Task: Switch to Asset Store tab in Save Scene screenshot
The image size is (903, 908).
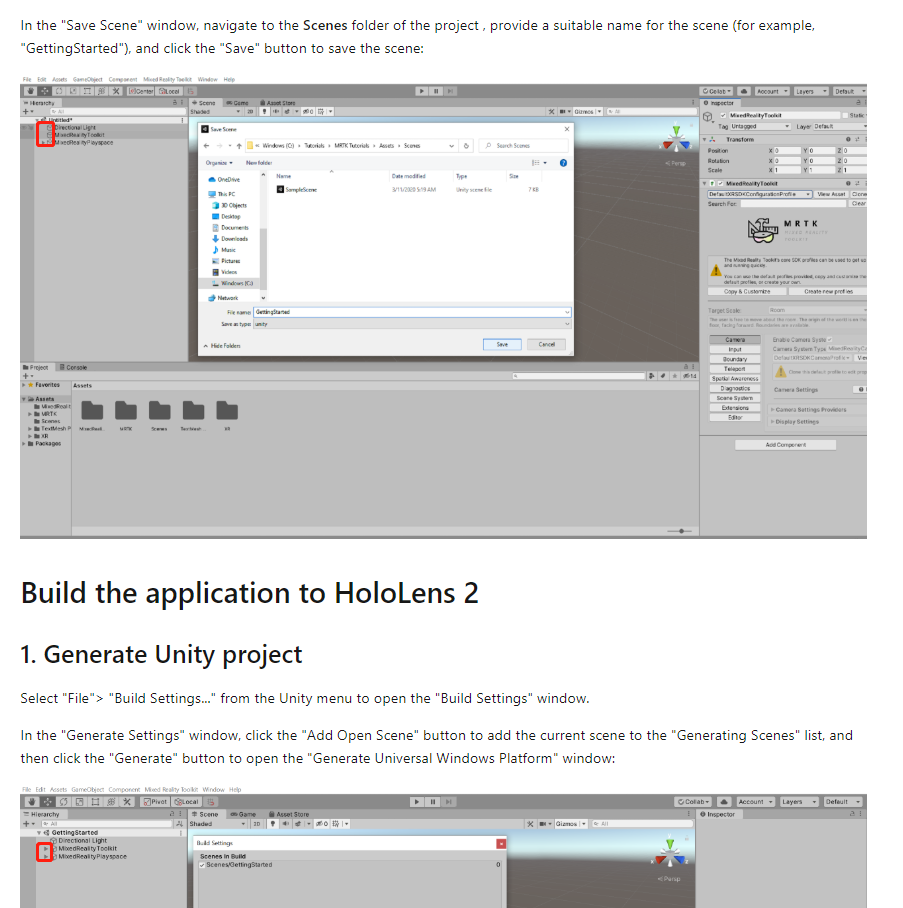Action: pyautogui.click(x=278, y=102)
